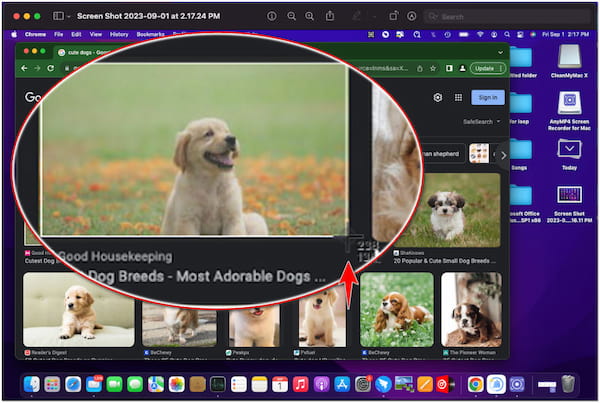Click the battery status icon
Screen dimensions: 600x403
(x=464, y=34)
